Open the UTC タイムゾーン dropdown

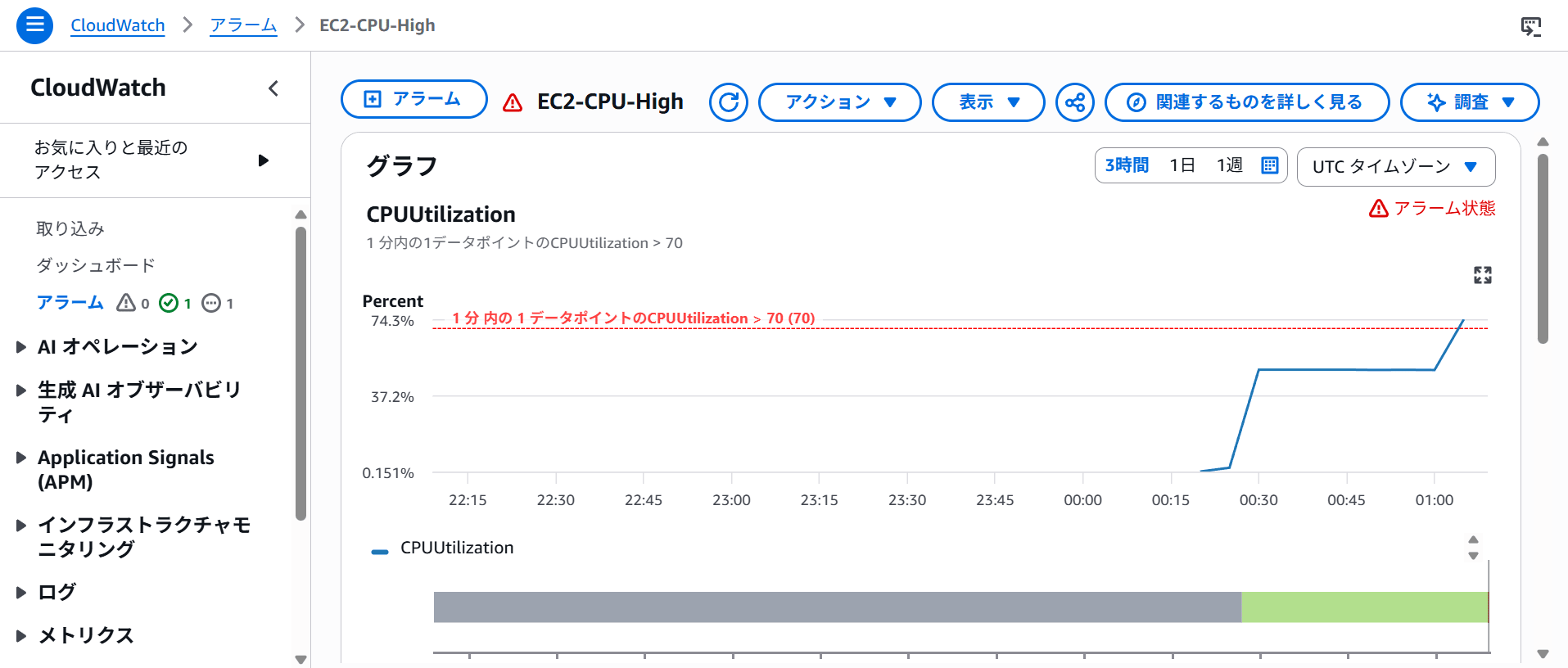point(1395,167)
